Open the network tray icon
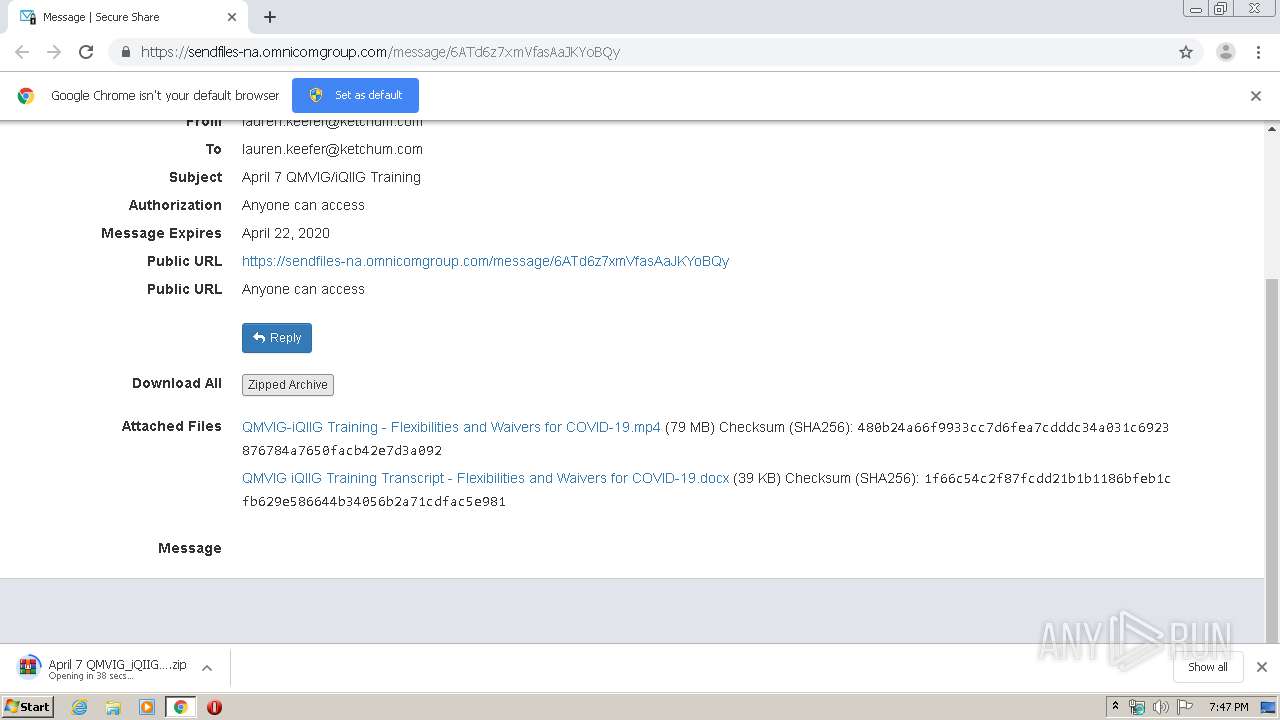The width and height of the screenshot is (1280, 720). pos(1137,707)
